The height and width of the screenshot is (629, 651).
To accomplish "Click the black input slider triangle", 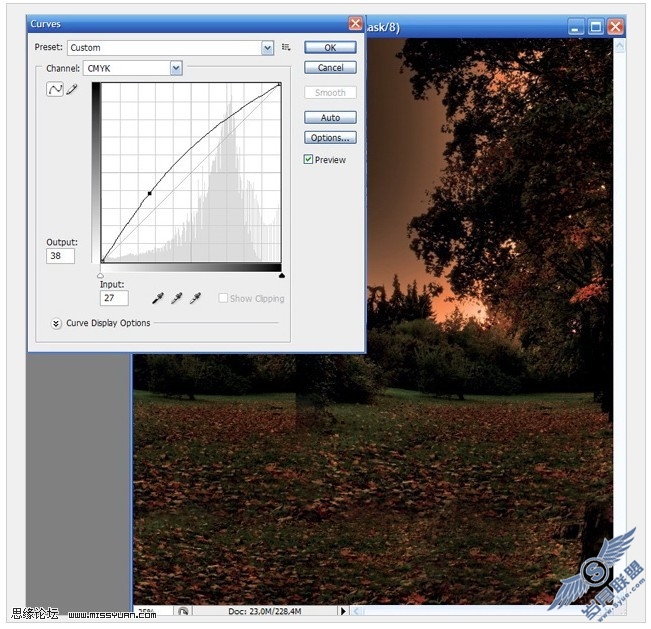I will (x=282, y=275).
